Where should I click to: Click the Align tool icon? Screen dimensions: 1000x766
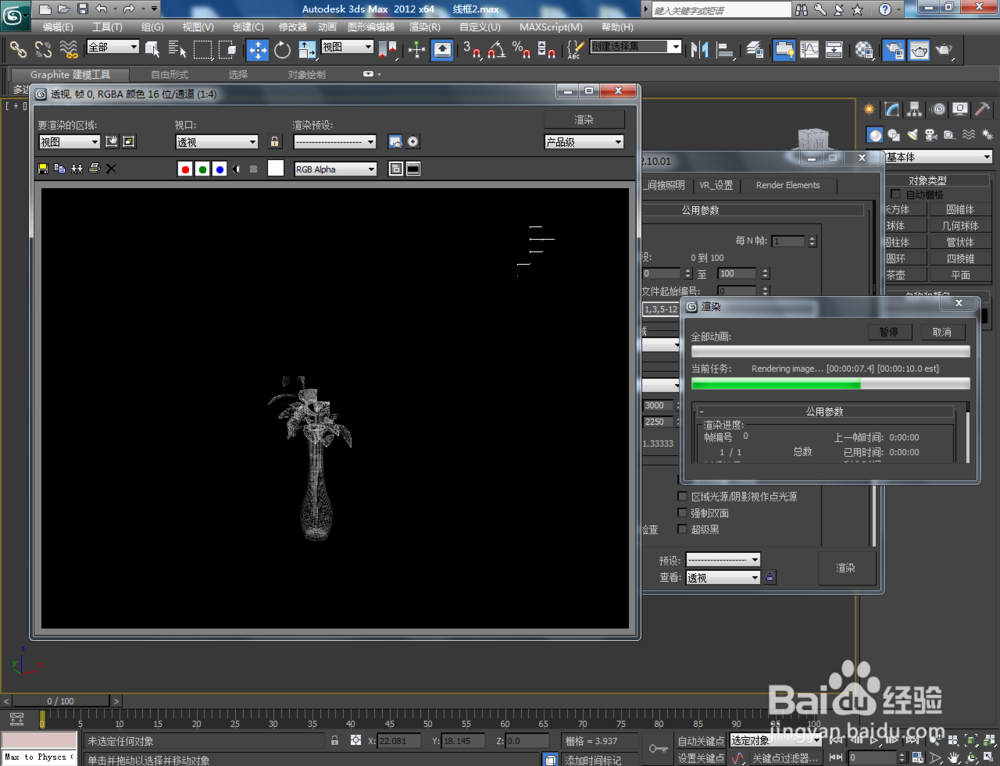click(724, 50)
